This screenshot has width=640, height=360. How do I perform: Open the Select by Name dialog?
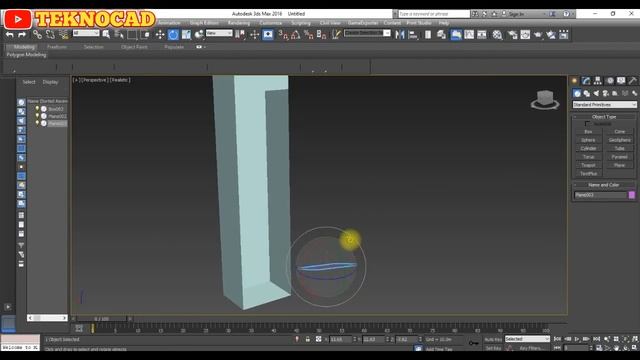pos(119,35)
